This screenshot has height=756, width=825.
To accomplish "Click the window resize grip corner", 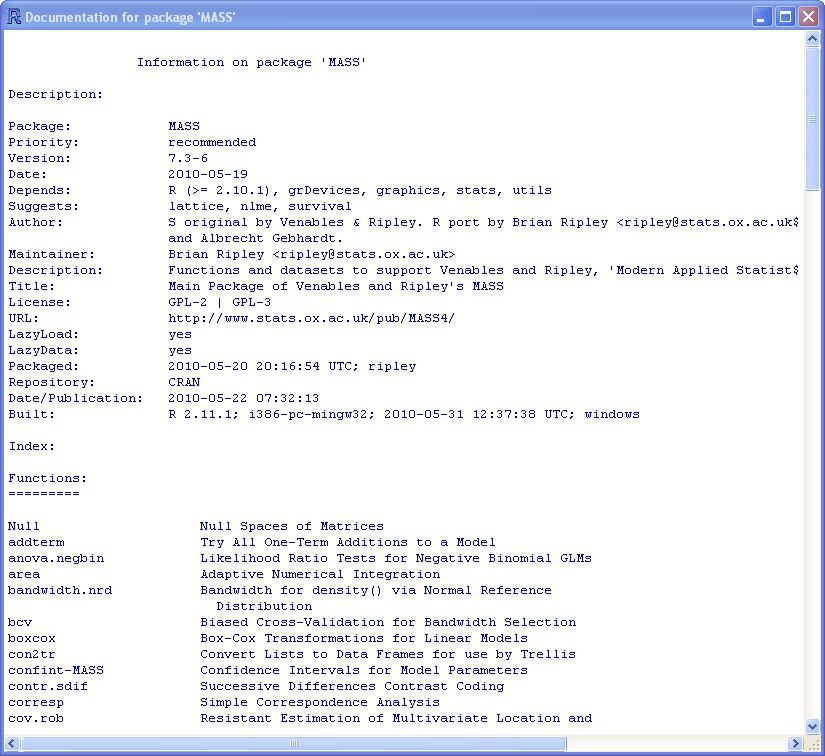I will point(813,744).
